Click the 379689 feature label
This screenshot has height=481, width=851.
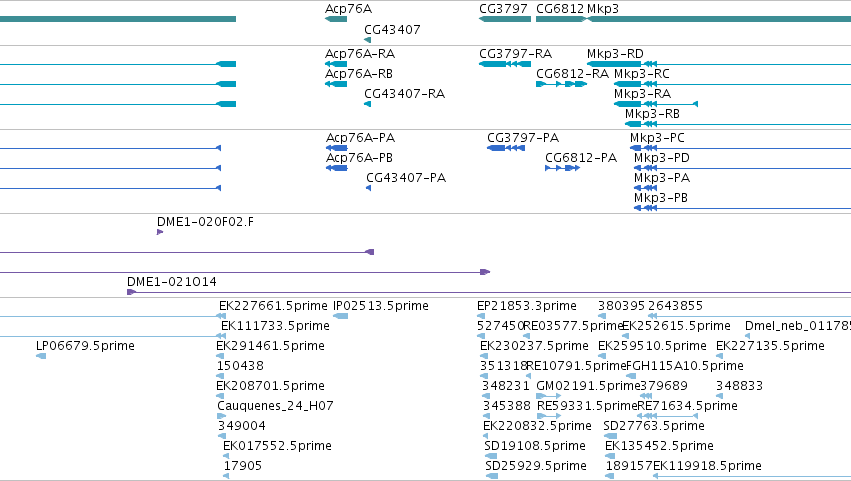click(x=664, y=386)
